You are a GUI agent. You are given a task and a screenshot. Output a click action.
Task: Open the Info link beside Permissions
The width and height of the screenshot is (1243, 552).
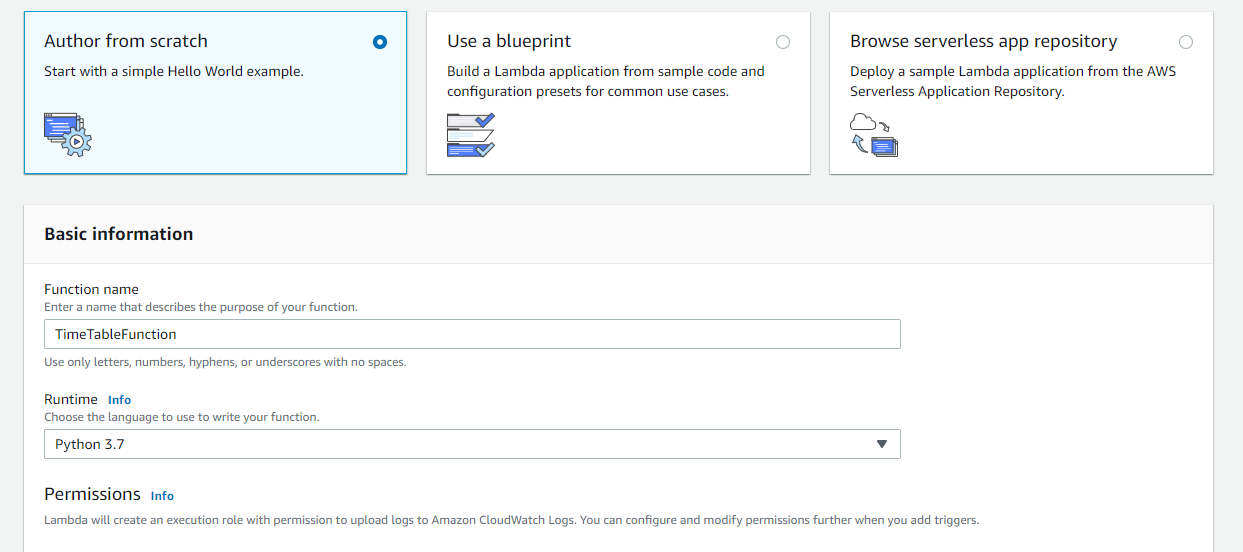tap(162, 496)
